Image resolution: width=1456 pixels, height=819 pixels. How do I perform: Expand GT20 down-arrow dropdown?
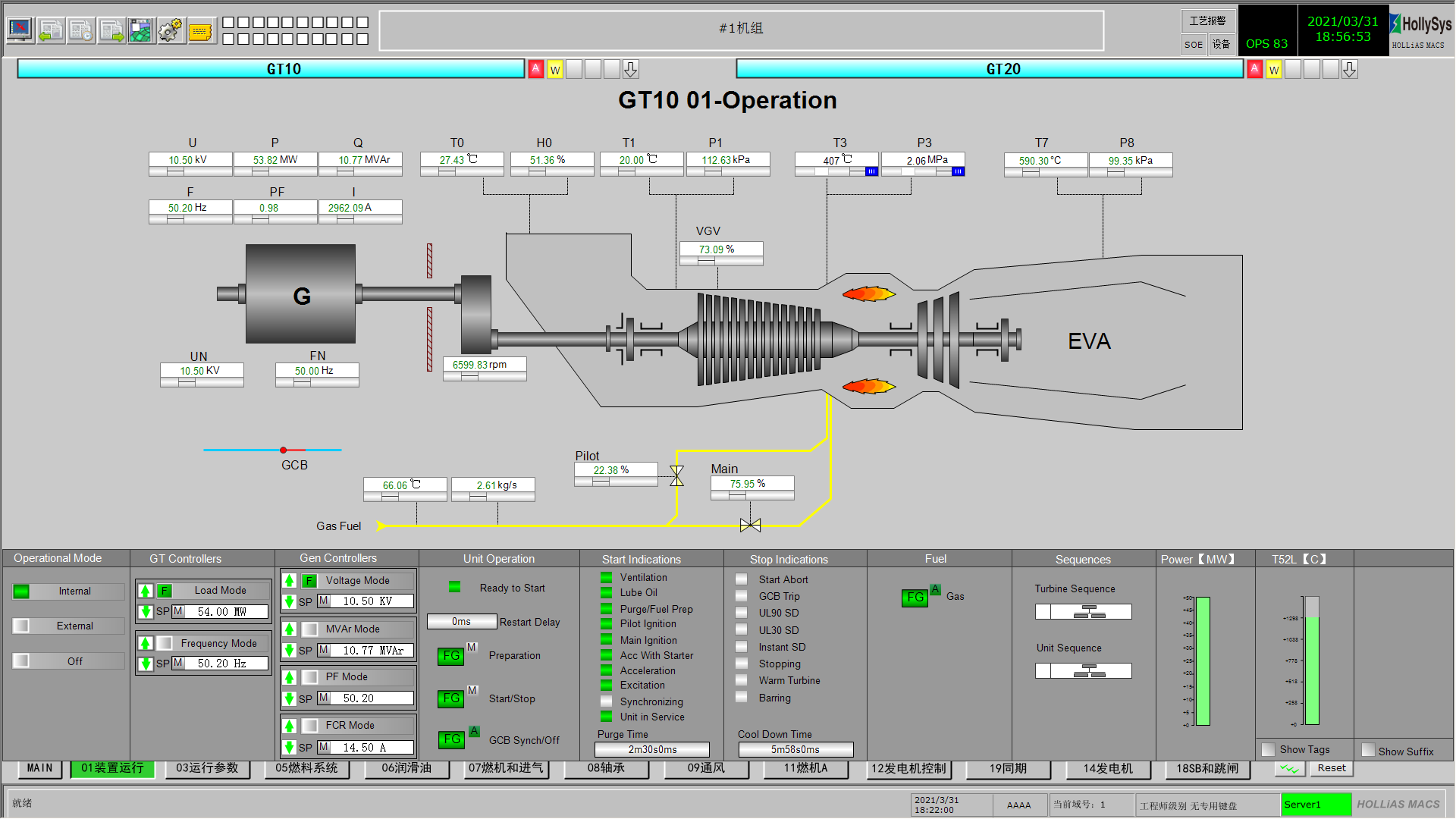click(1350, 70)
